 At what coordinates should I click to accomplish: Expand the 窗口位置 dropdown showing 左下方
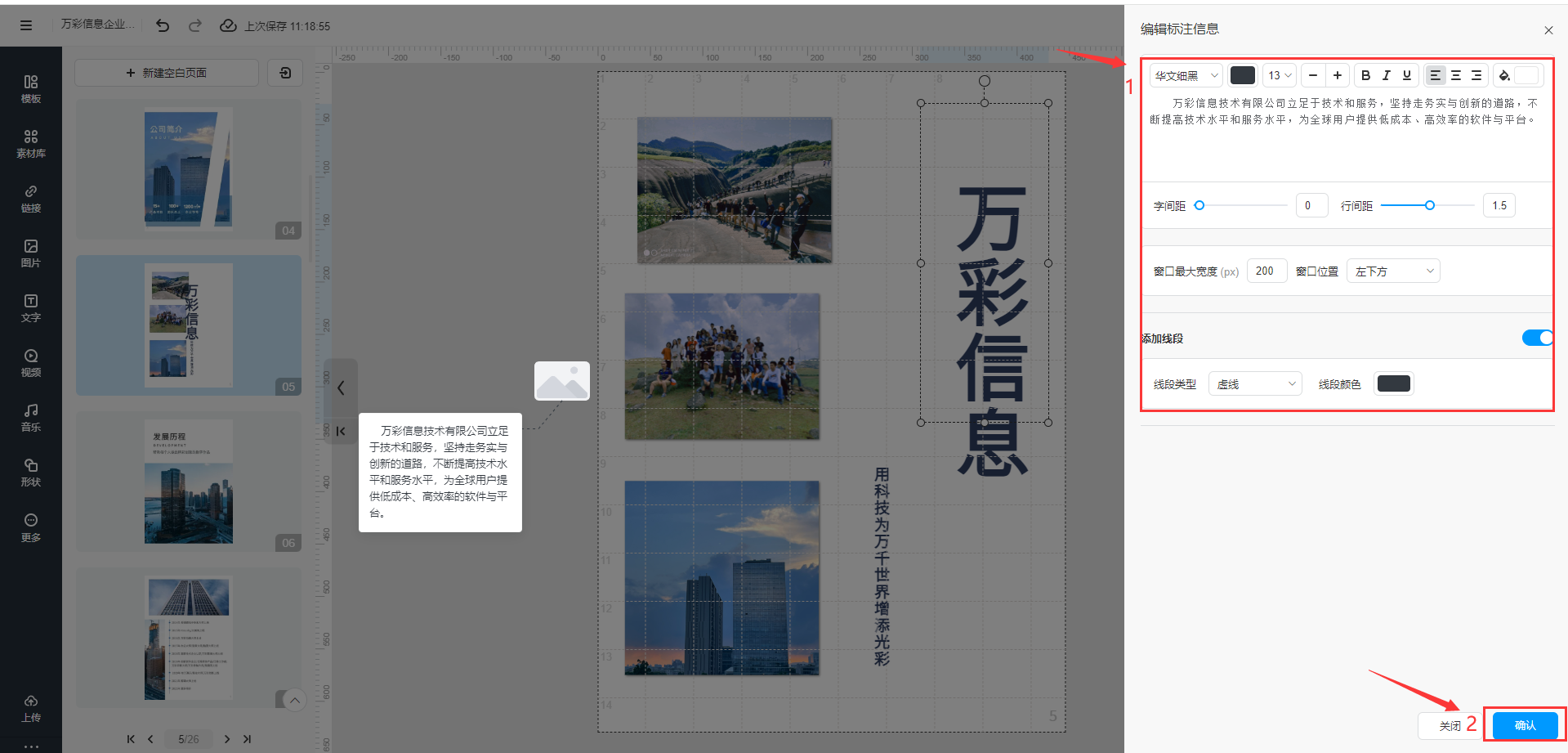tap(1393, 271)
